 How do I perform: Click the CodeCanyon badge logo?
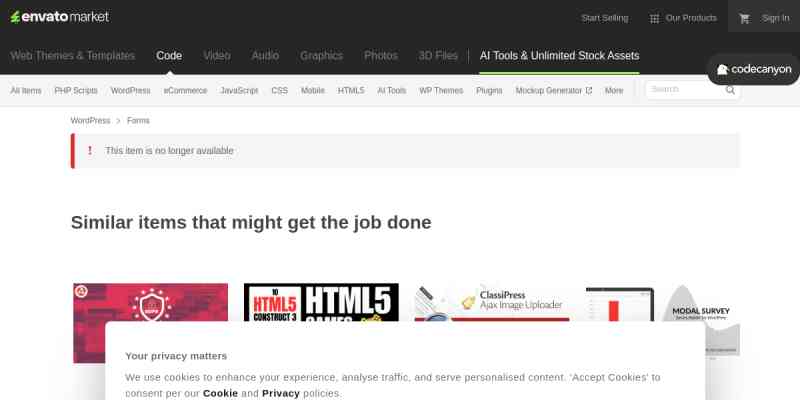754,70
